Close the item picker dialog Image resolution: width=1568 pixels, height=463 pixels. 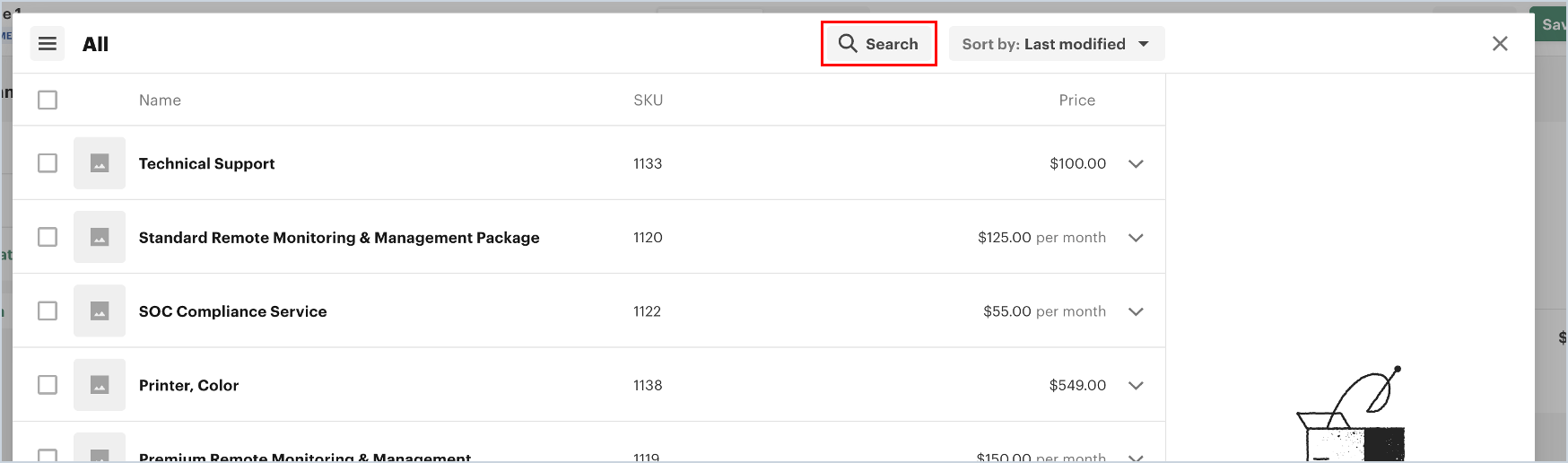coord(1500,44)
